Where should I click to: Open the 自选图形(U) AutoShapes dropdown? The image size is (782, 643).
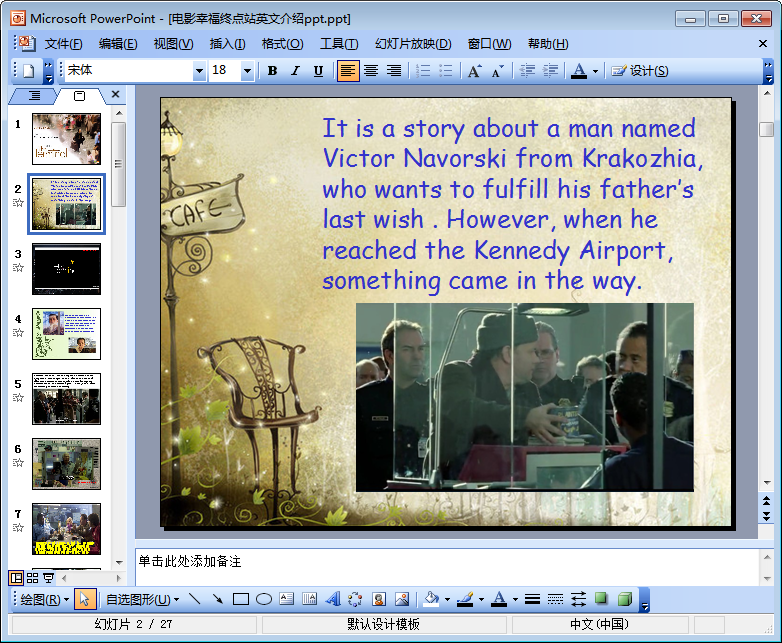(143, 599)
